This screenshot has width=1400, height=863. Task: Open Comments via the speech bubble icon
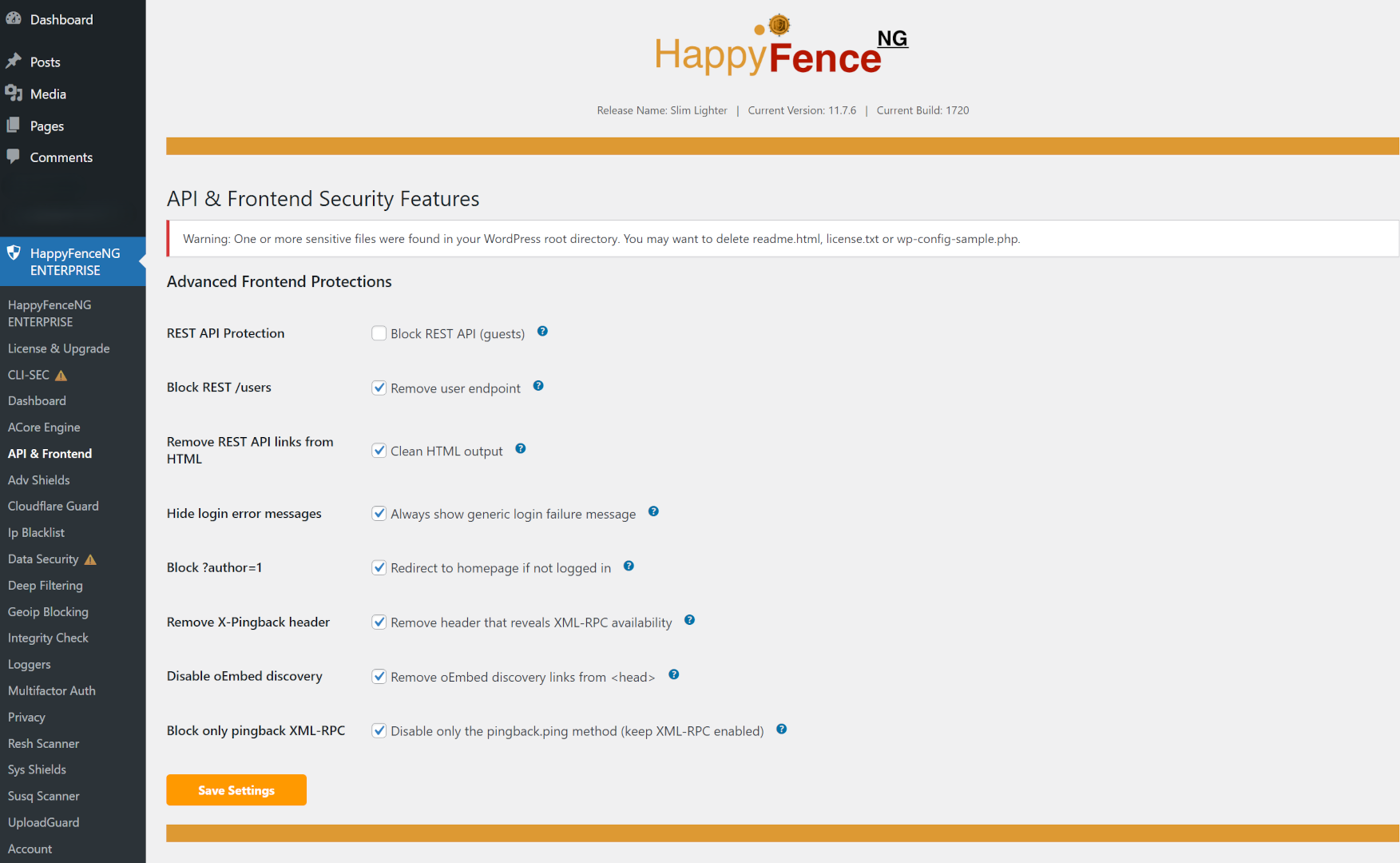(x=14, y=157)
